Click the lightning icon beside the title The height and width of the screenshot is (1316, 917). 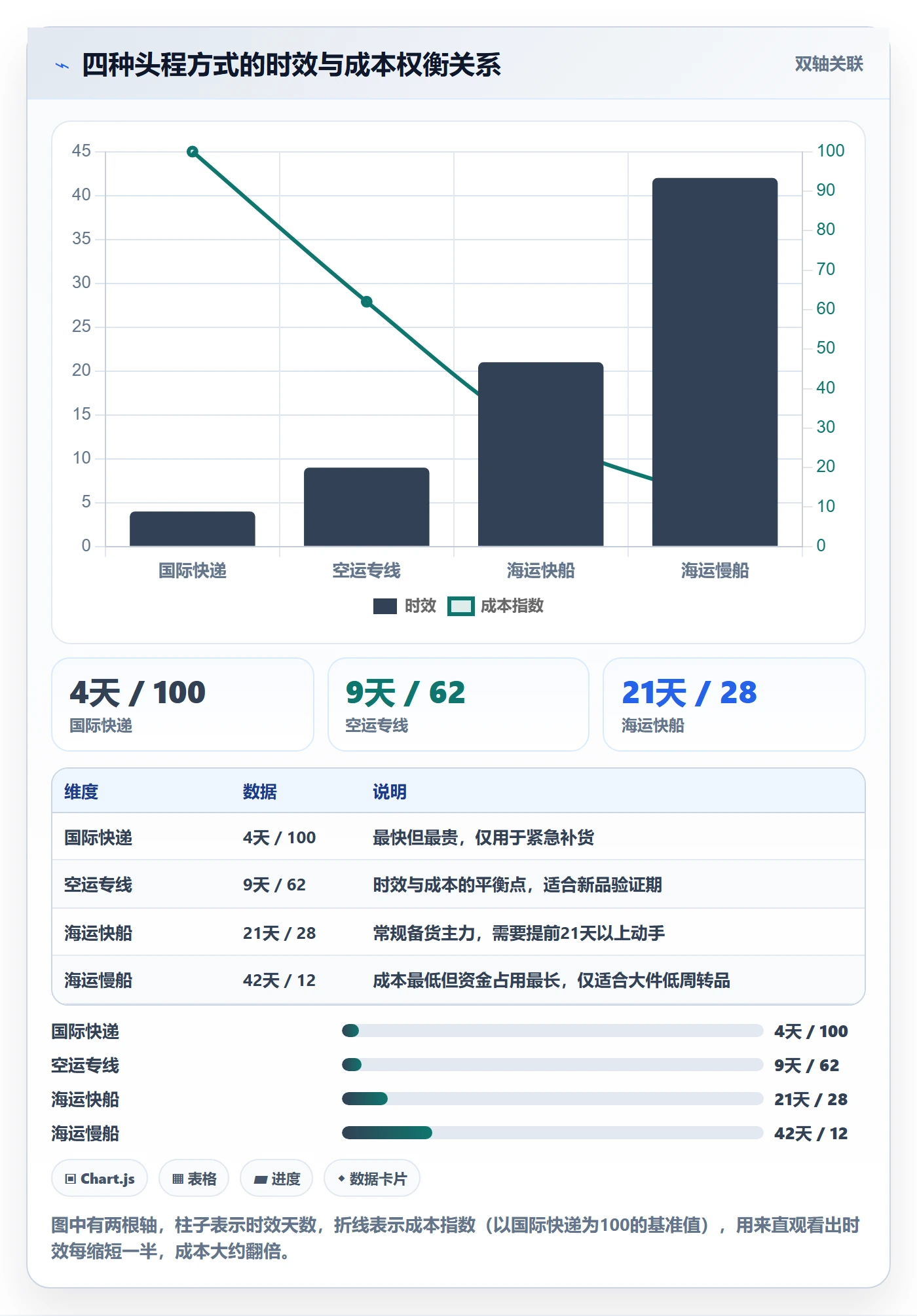pos(62,65)
